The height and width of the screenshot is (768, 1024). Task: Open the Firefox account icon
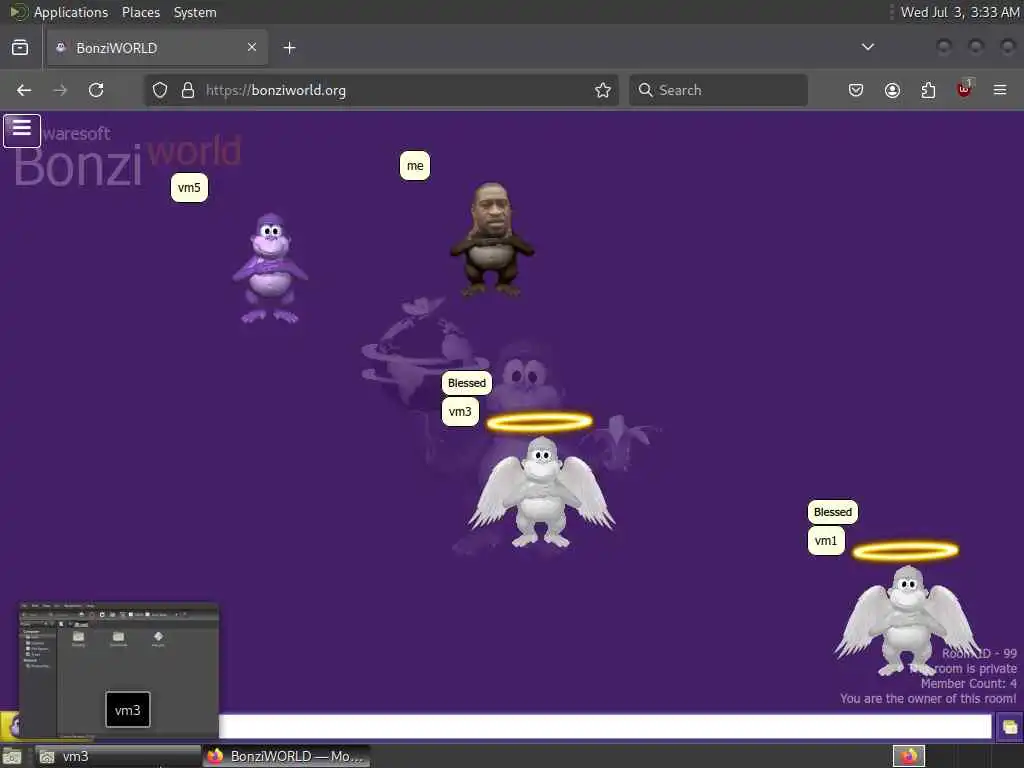(892, 90)
